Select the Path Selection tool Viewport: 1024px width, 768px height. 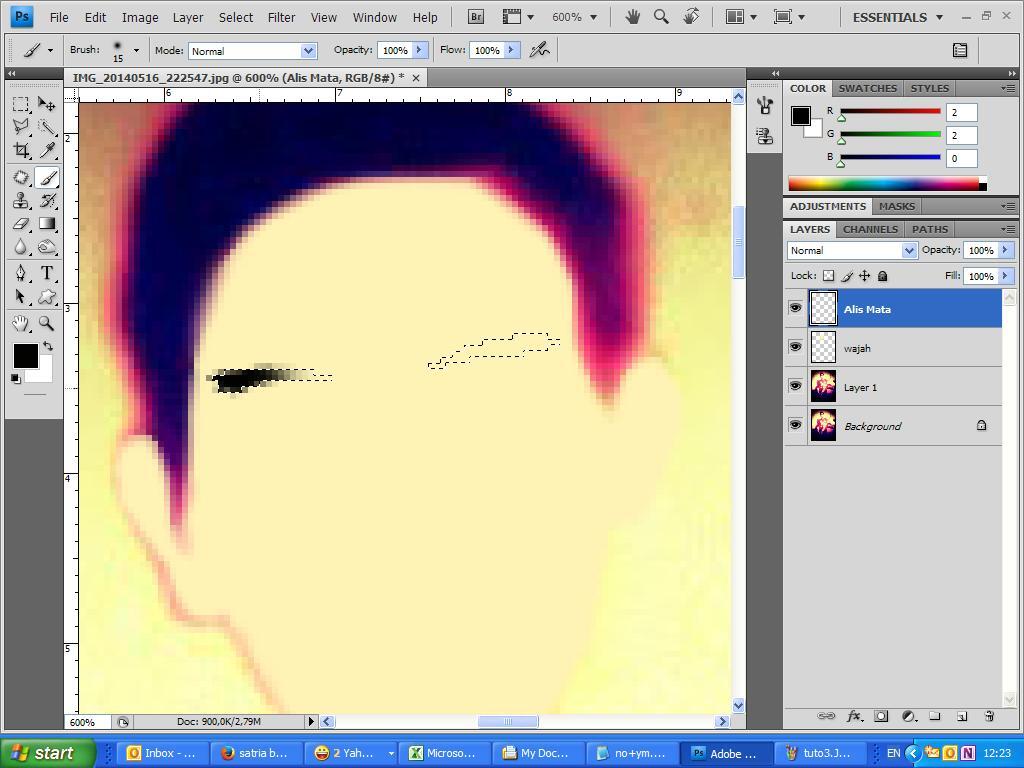(x=21, y=296)
